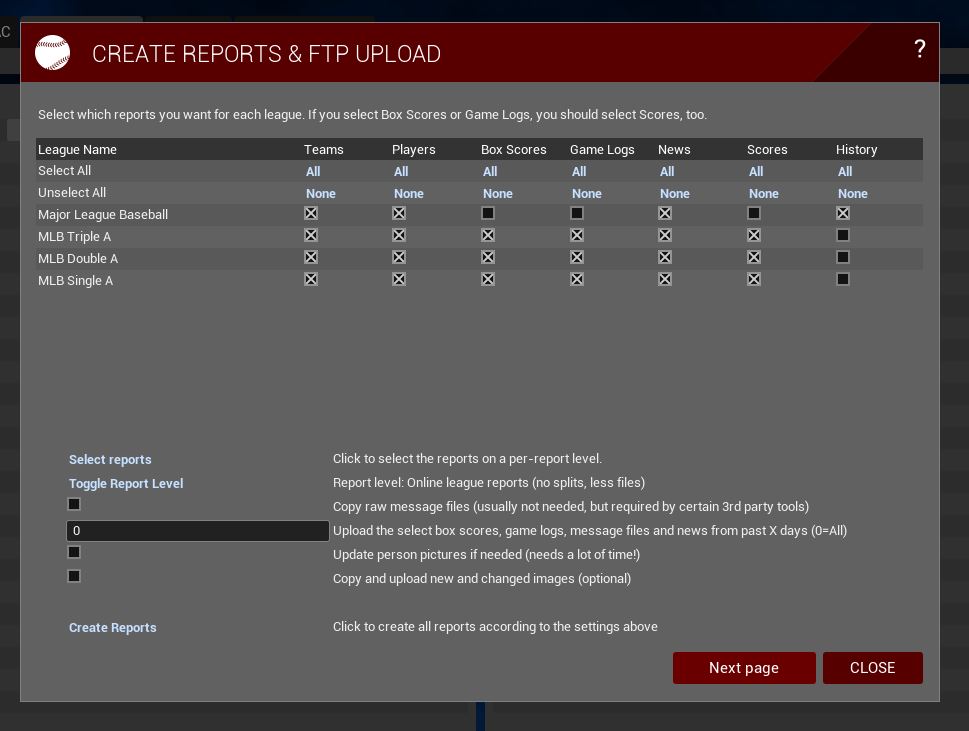Screen dimensions: 969x731
Task: Uncheck Teams for Major League Baseball
Action: click(311, 213)
